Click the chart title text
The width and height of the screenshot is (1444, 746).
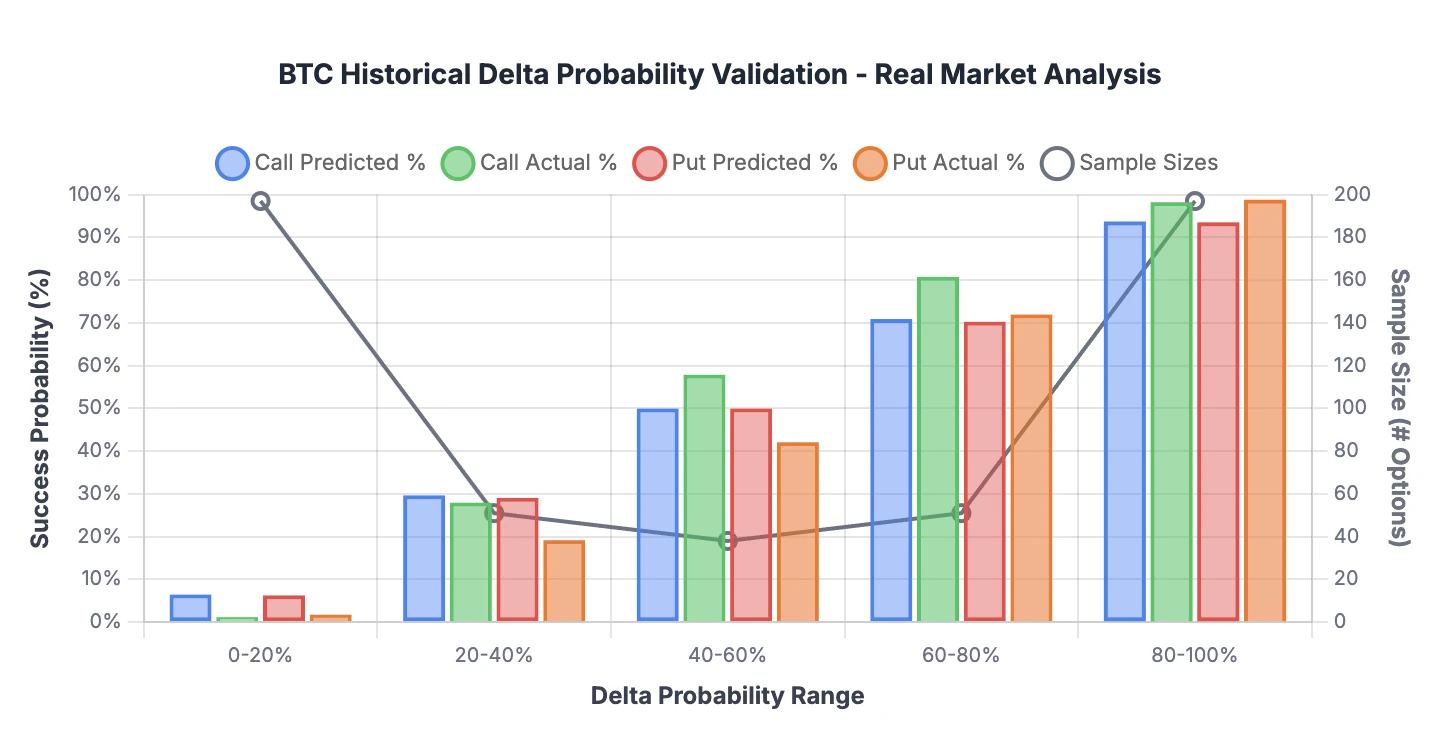coord(720,75)
